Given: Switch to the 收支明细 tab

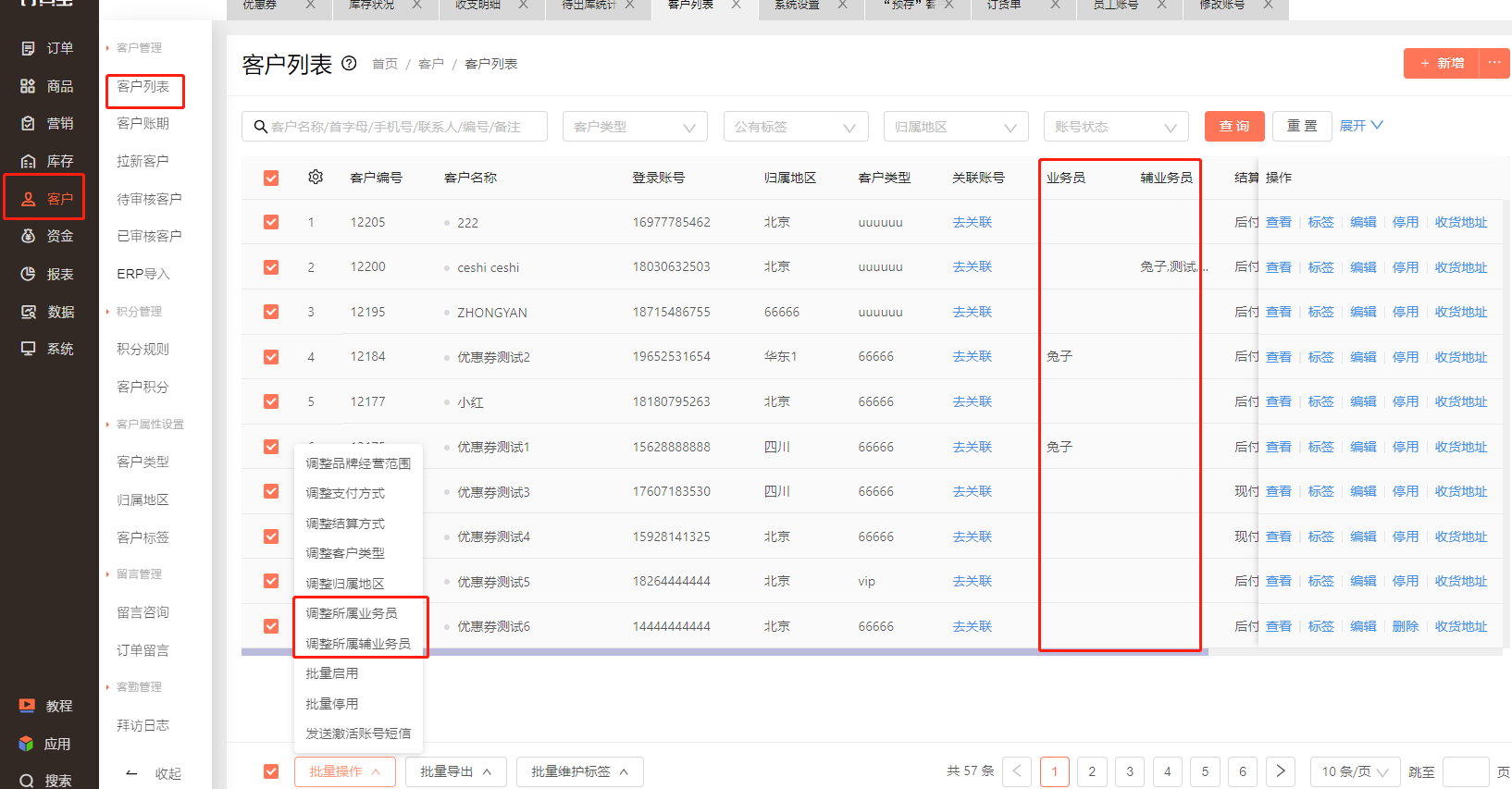Looking at the screenshot, I should (x=477, y=5).
